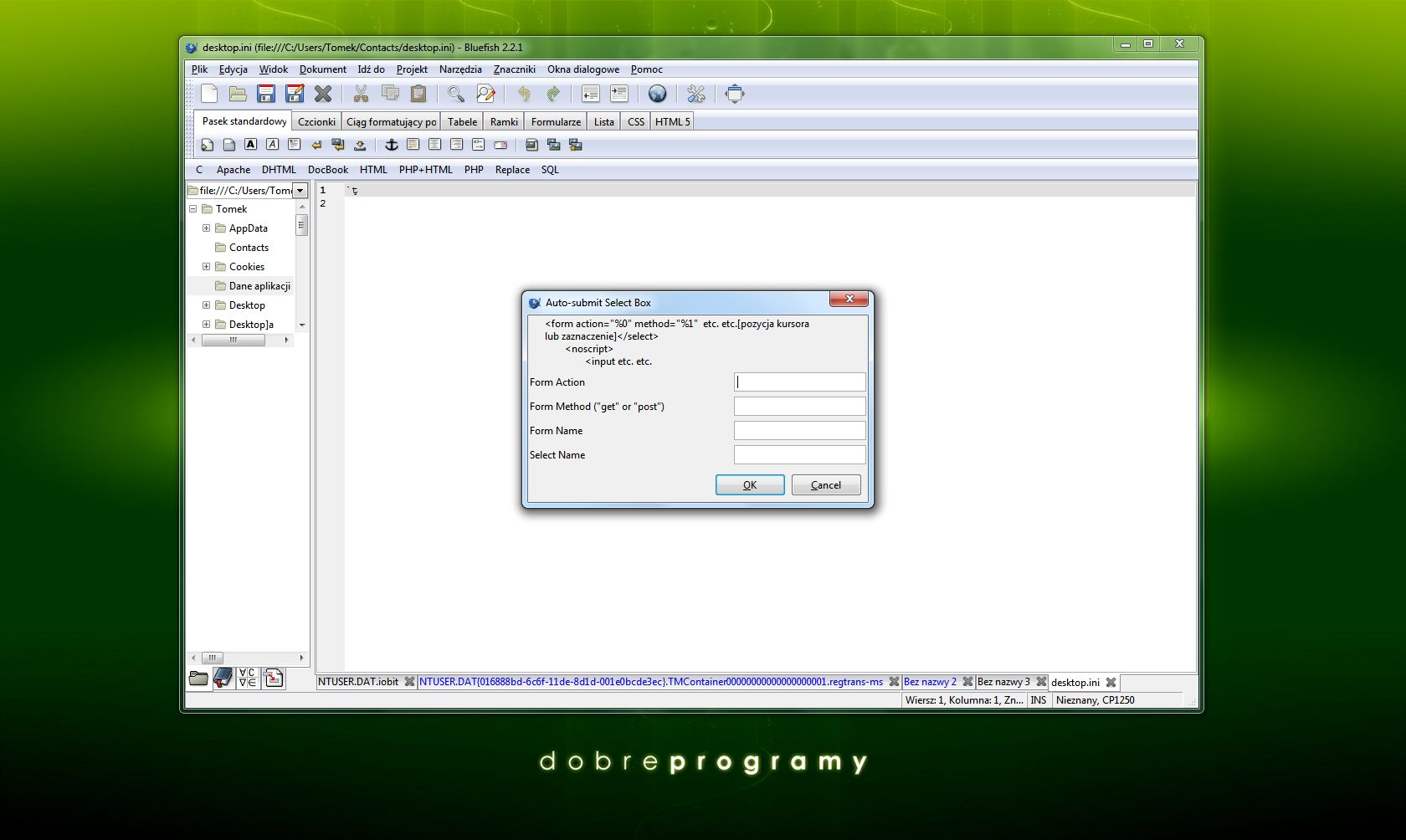Click the unindent icon
Screen dimensions: 1406x840
pyautogui.click(x=591, y=94)
